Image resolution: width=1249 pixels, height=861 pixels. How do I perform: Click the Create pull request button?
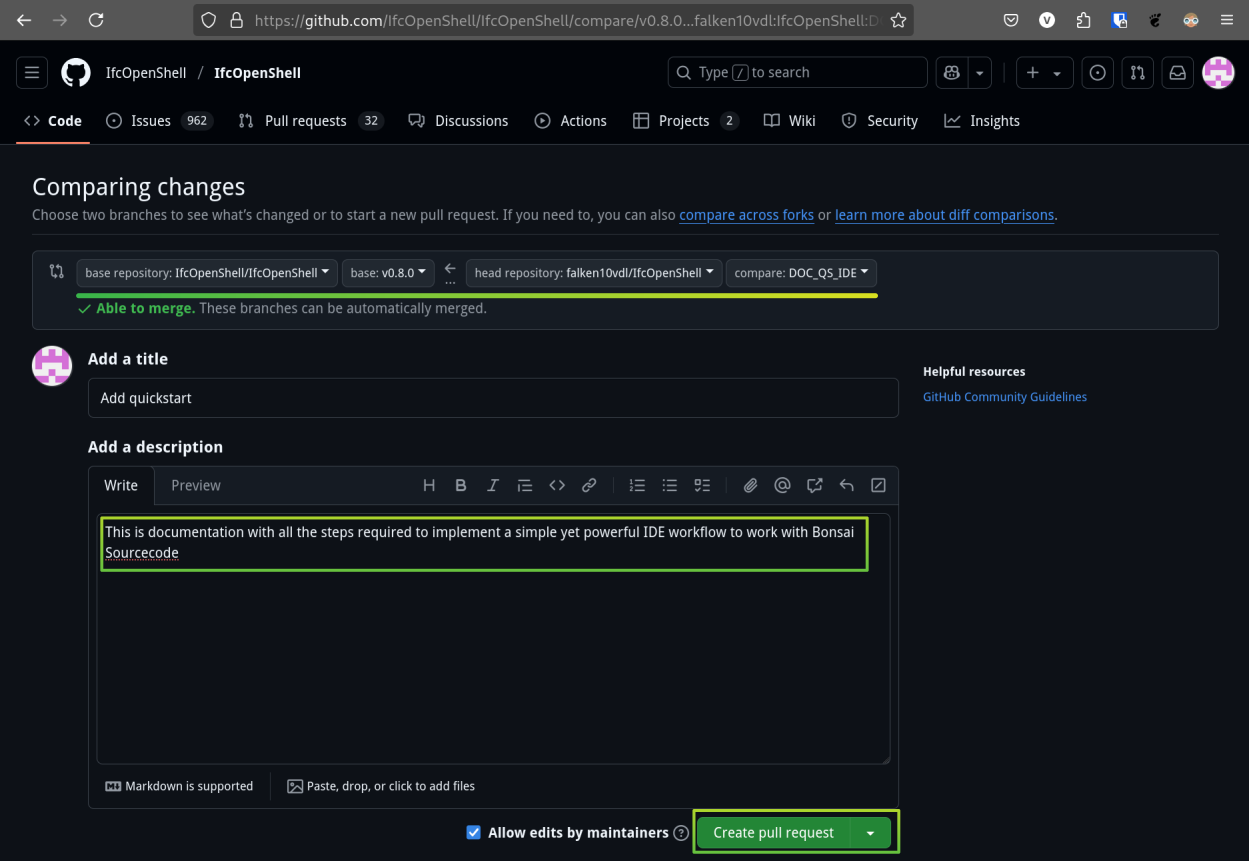773,833
